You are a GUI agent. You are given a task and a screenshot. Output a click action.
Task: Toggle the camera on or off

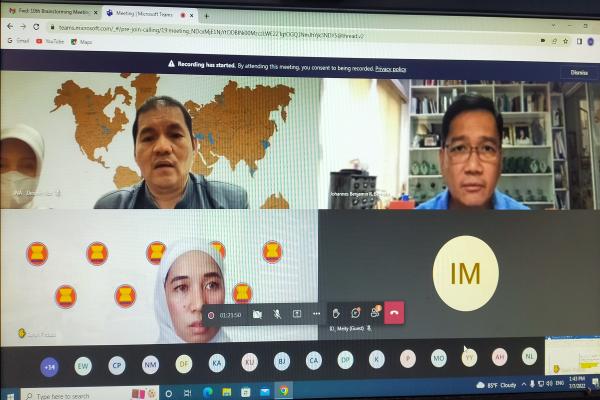(257, 315)
